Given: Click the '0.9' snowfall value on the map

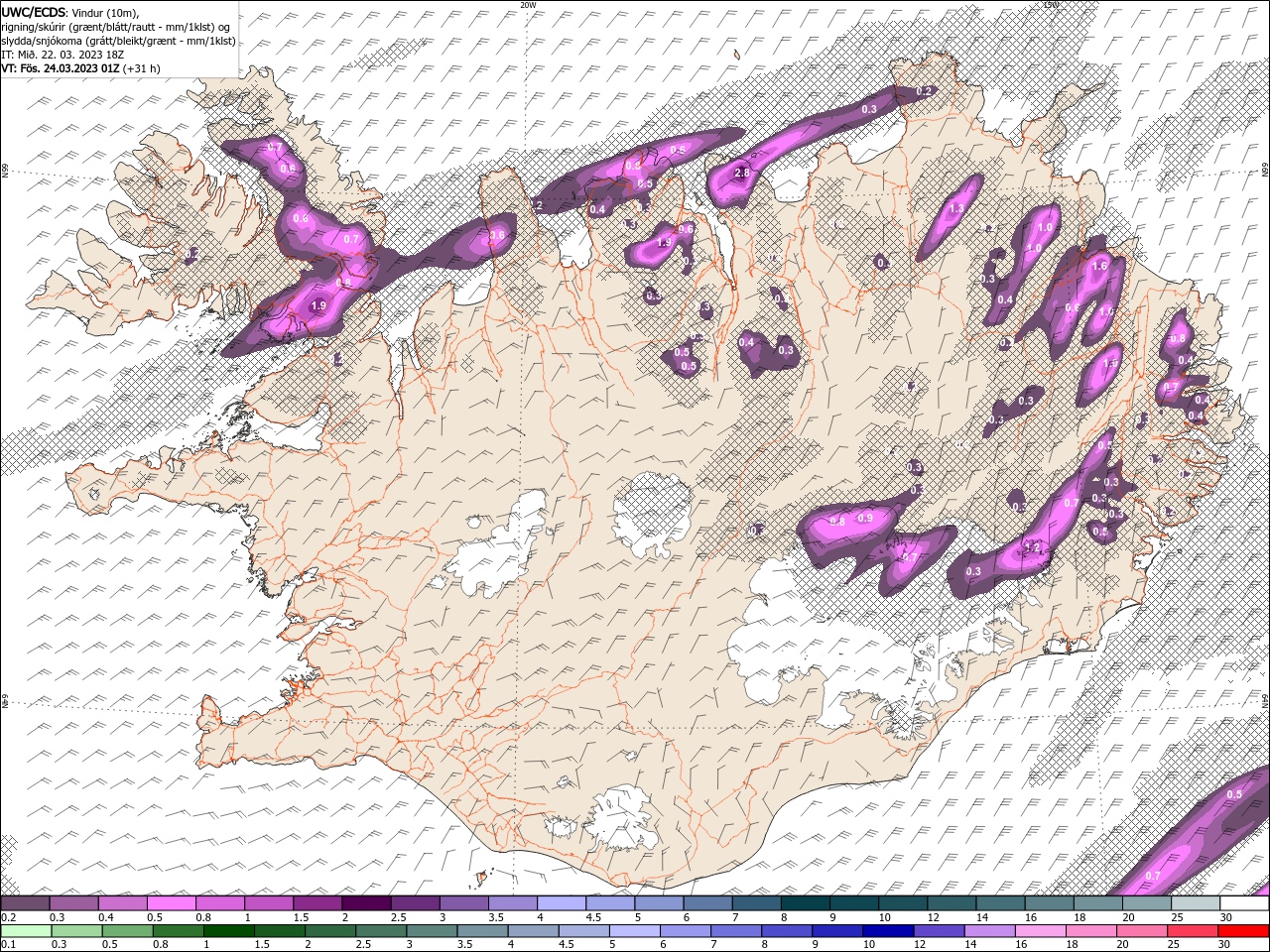Looking at the screenshot, I should point(865,518).
